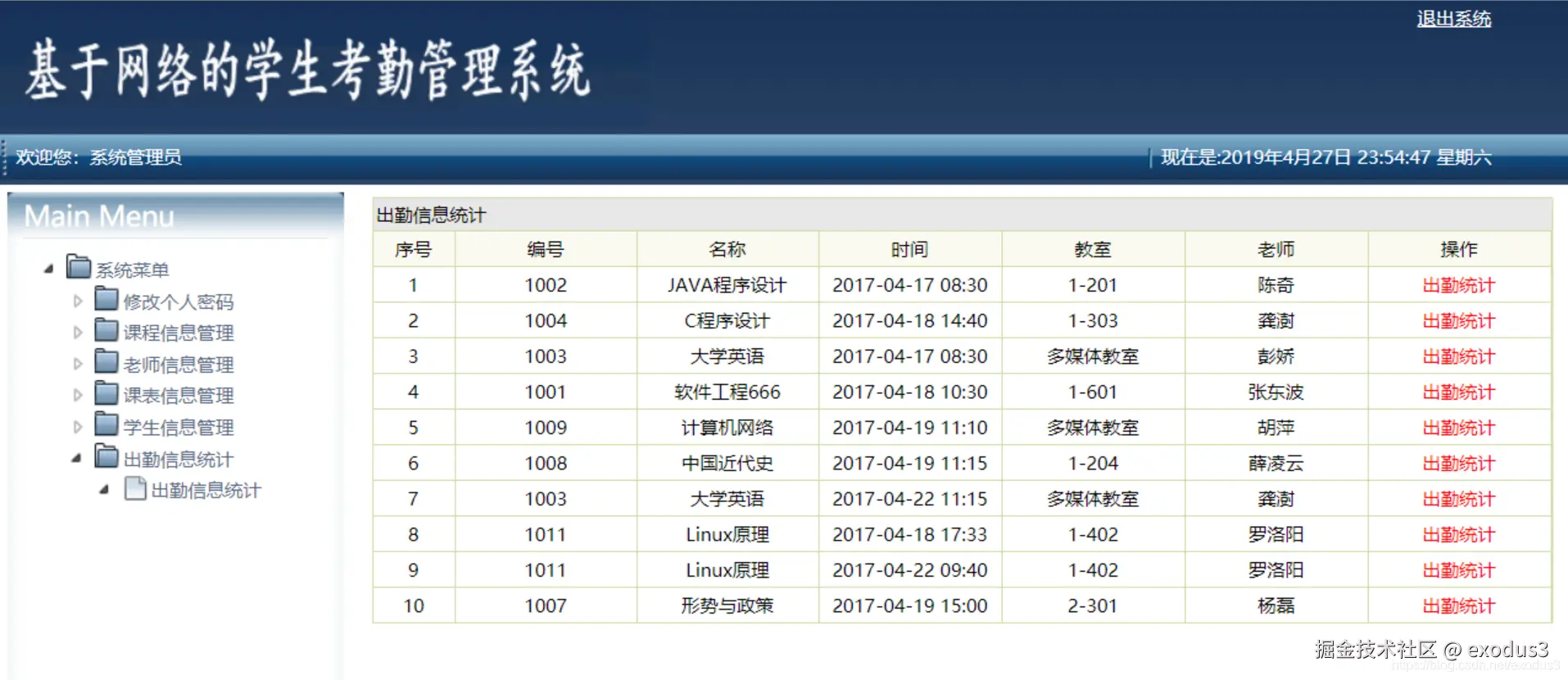Viewport: 1568px width, 680px height.
Task: Collapse the 系统菜单 root node arrow
Action: (x=49, y=268)
